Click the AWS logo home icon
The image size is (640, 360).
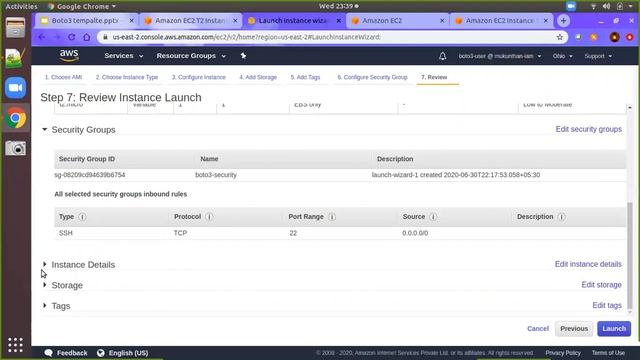[x=69, y=56]
